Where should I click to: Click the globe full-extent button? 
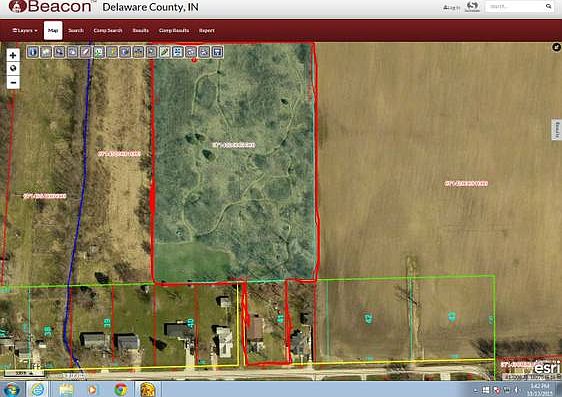point(13,68)
